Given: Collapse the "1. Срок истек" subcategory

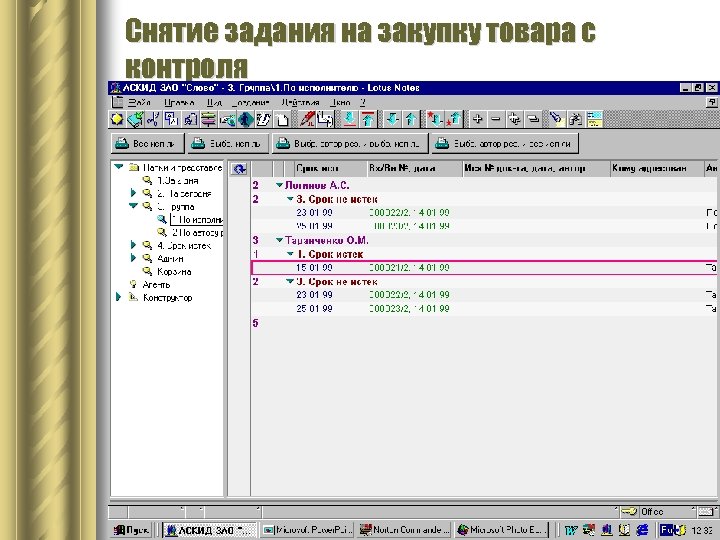Looking at the screenshot, I should click(290, 254).
